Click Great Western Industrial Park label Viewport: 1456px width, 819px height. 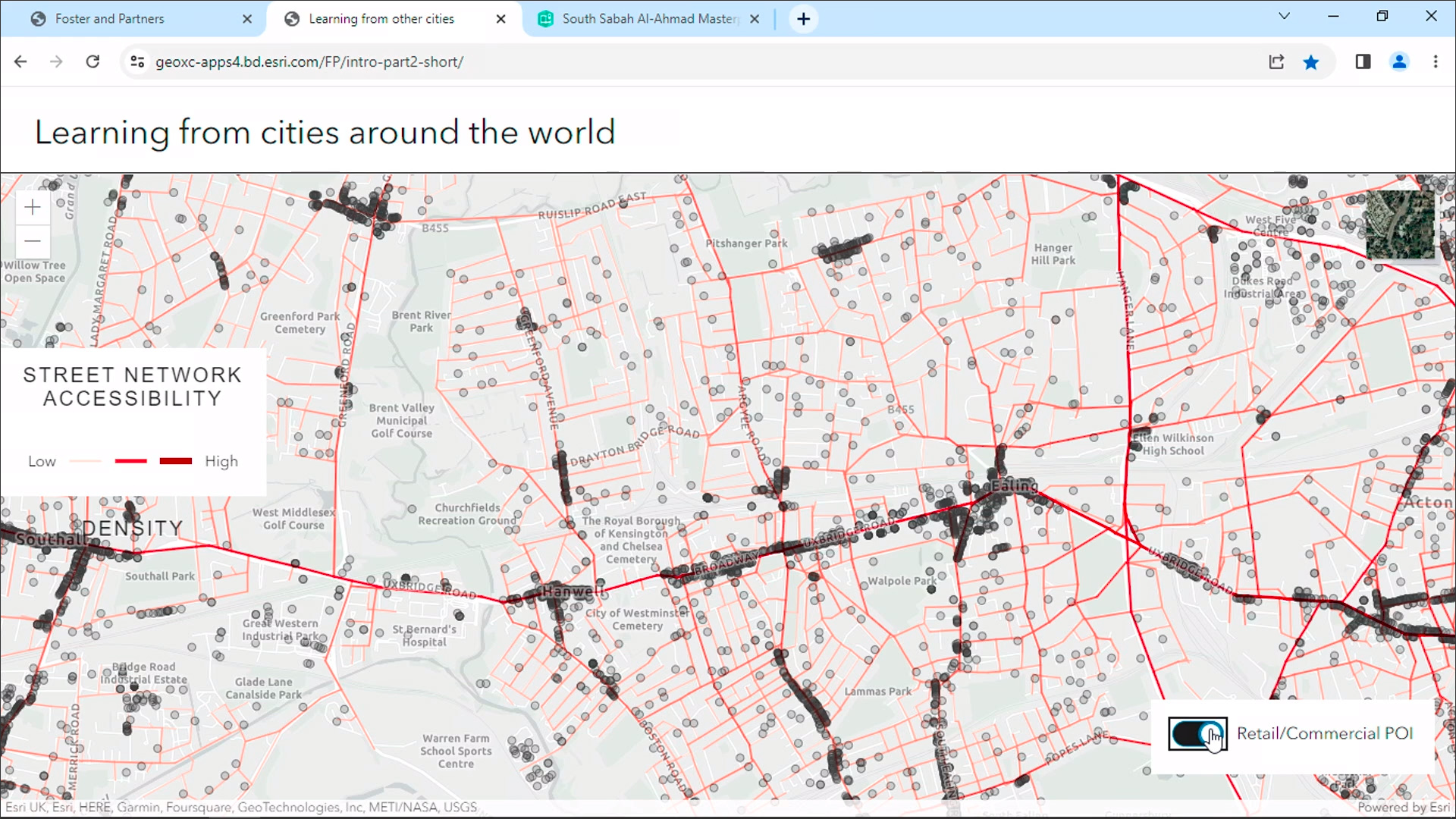[x=281, y=629]
